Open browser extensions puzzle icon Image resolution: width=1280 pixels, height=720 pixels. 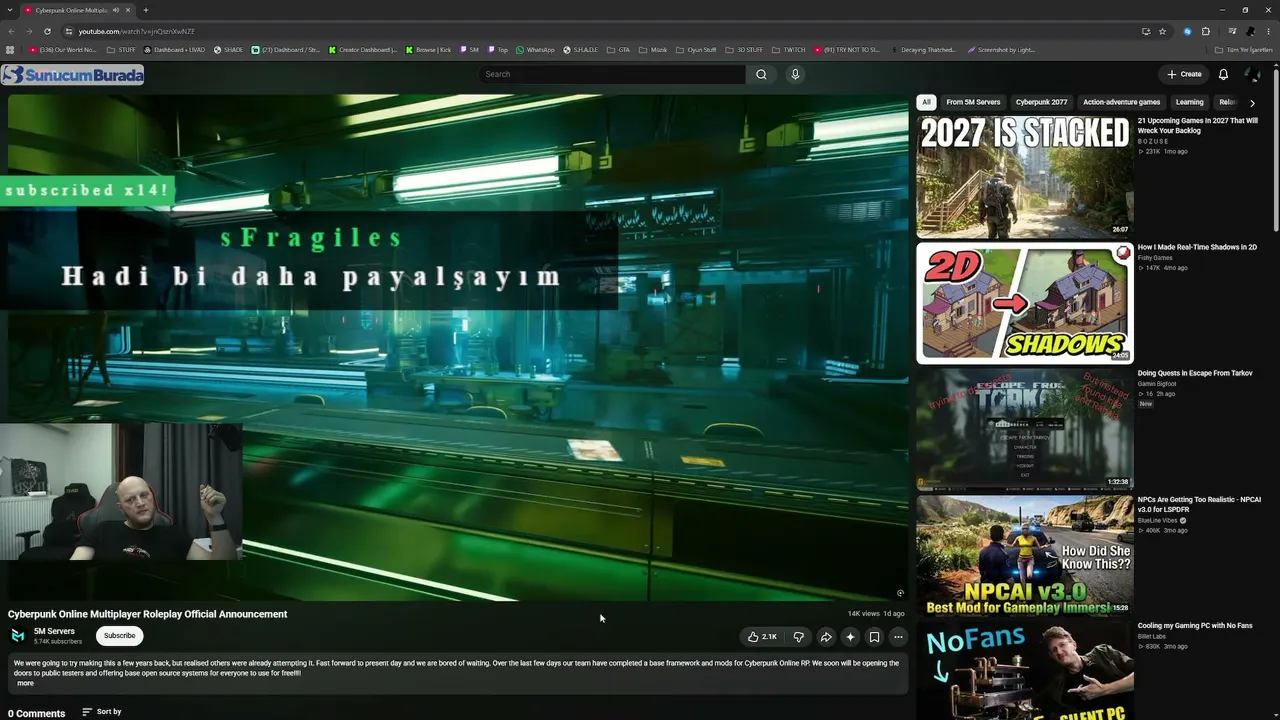point(1206,31)
